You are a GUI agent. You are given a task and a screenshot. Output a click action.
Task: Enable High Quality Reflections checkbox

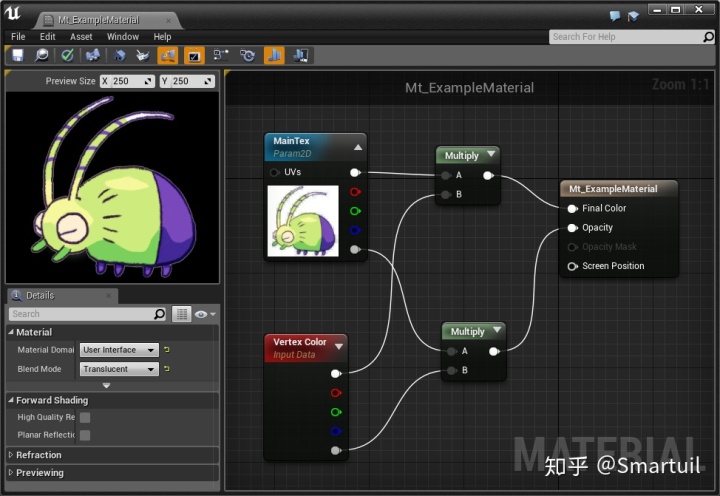coord(85,417)
